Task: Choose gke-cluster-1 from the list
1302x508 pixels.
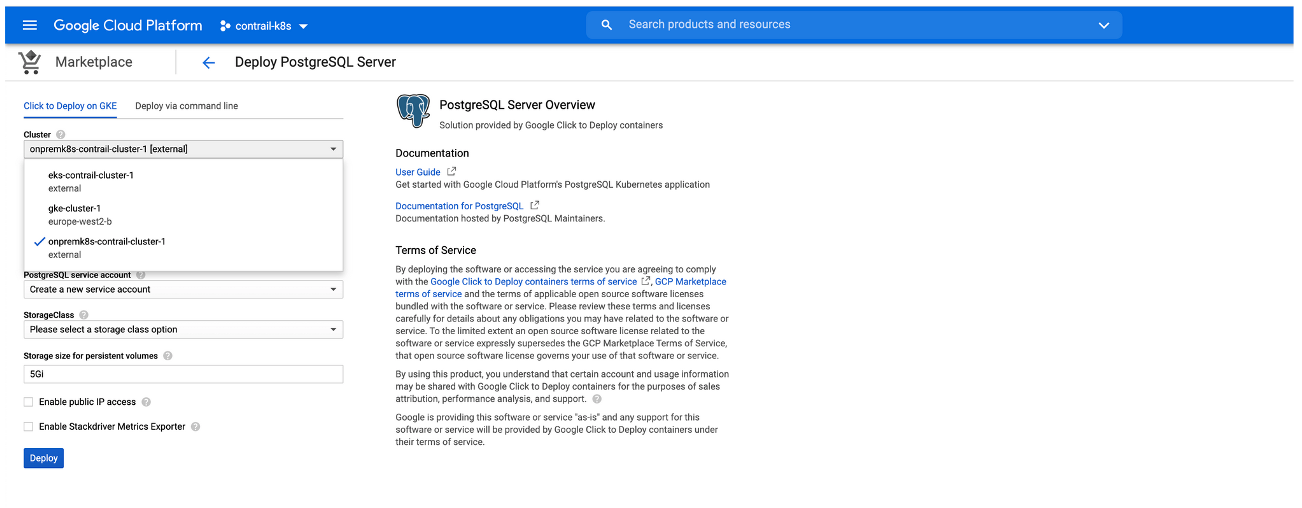Action: click(183, 214)
